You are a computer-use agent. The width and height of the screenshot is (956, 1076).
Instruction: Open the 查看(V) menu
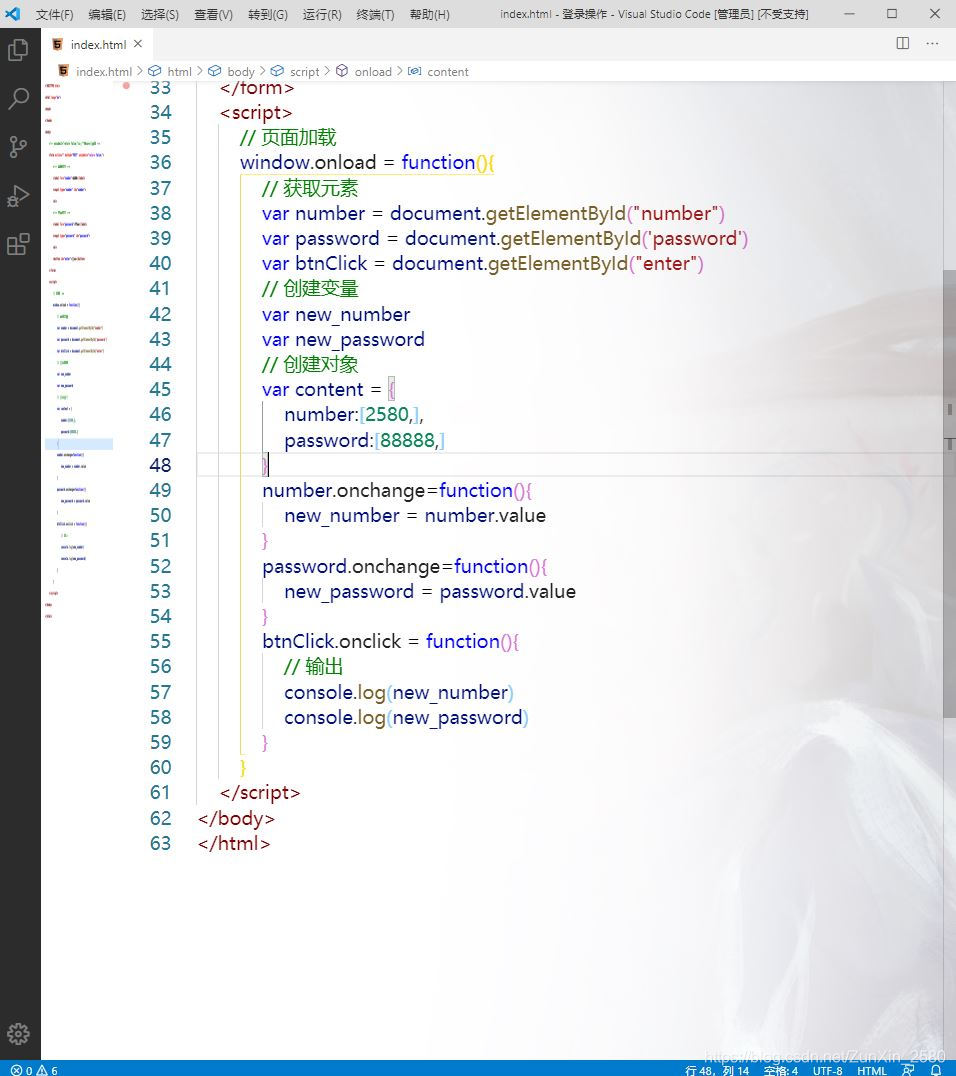[x=213, y=14]
